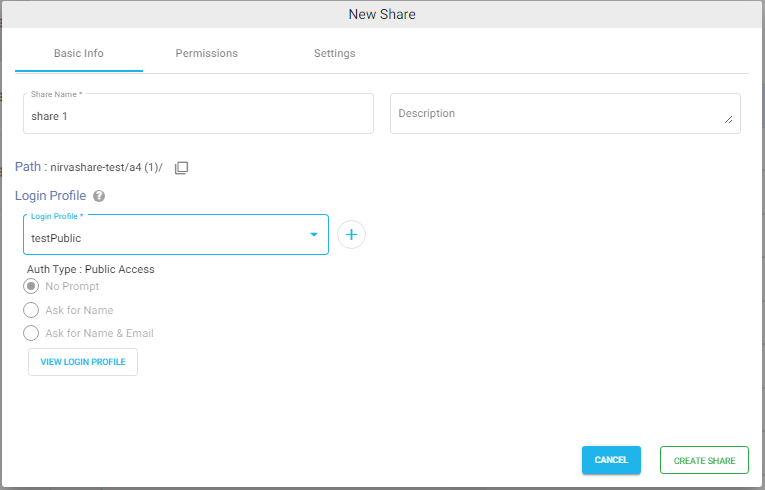765x490 pixels.
Task: Click the Login Profile section heading
Action: (51, 196)
